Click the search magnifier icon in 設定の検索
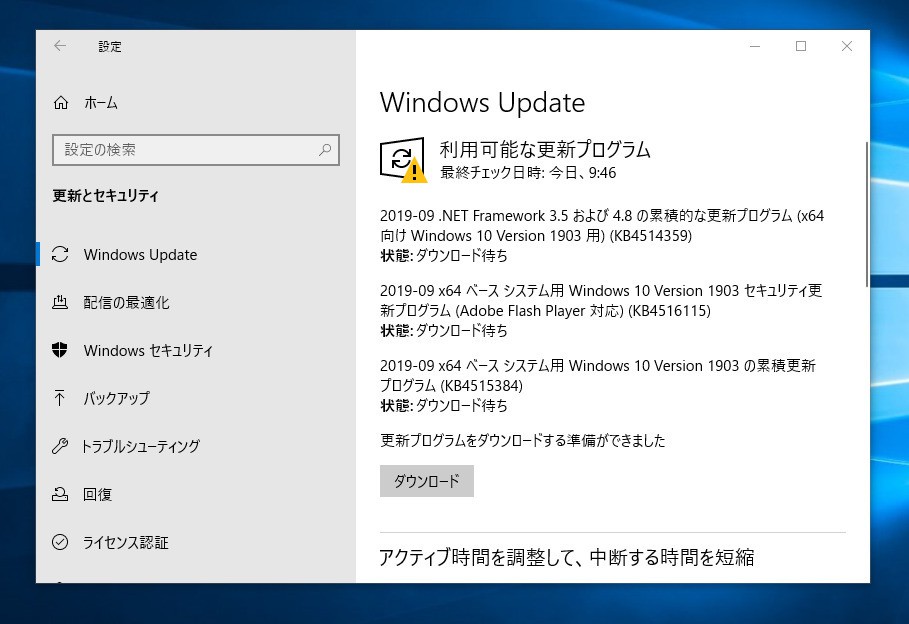The width and height of the screenshot is (909, 624). coord(325,150)
